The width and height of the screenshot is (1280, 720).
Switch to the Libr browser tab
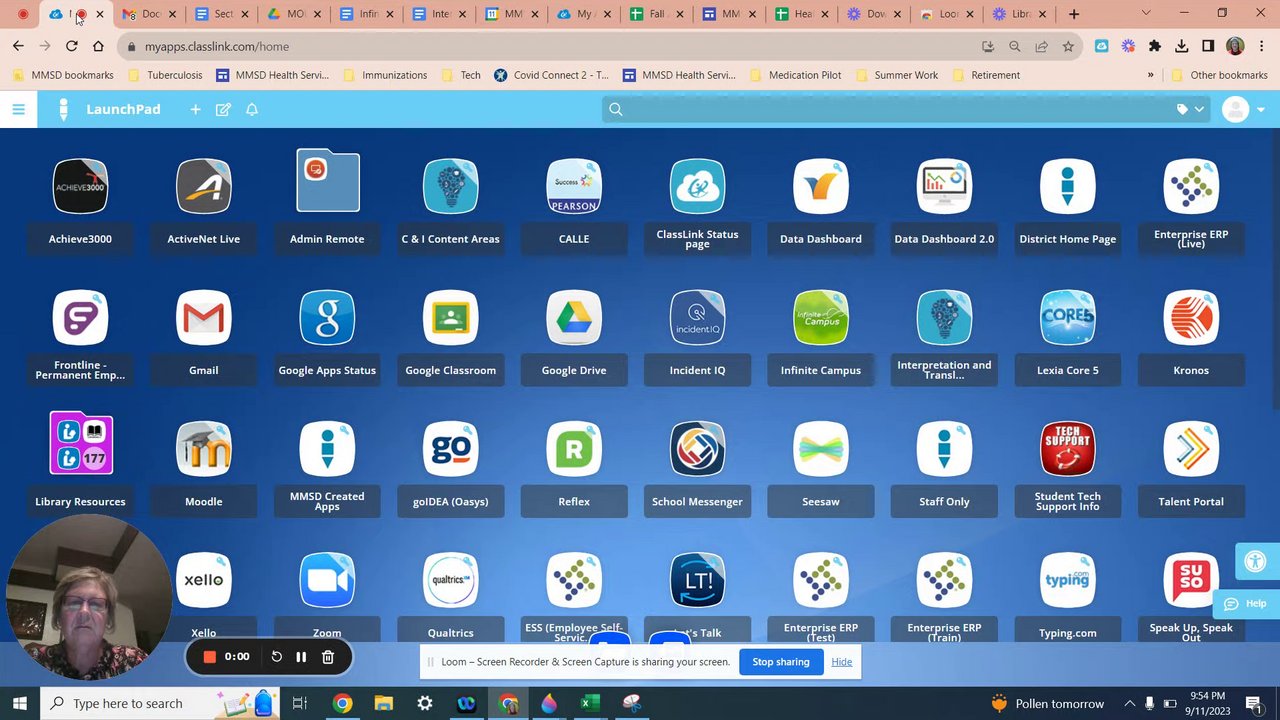[1018, 14]
